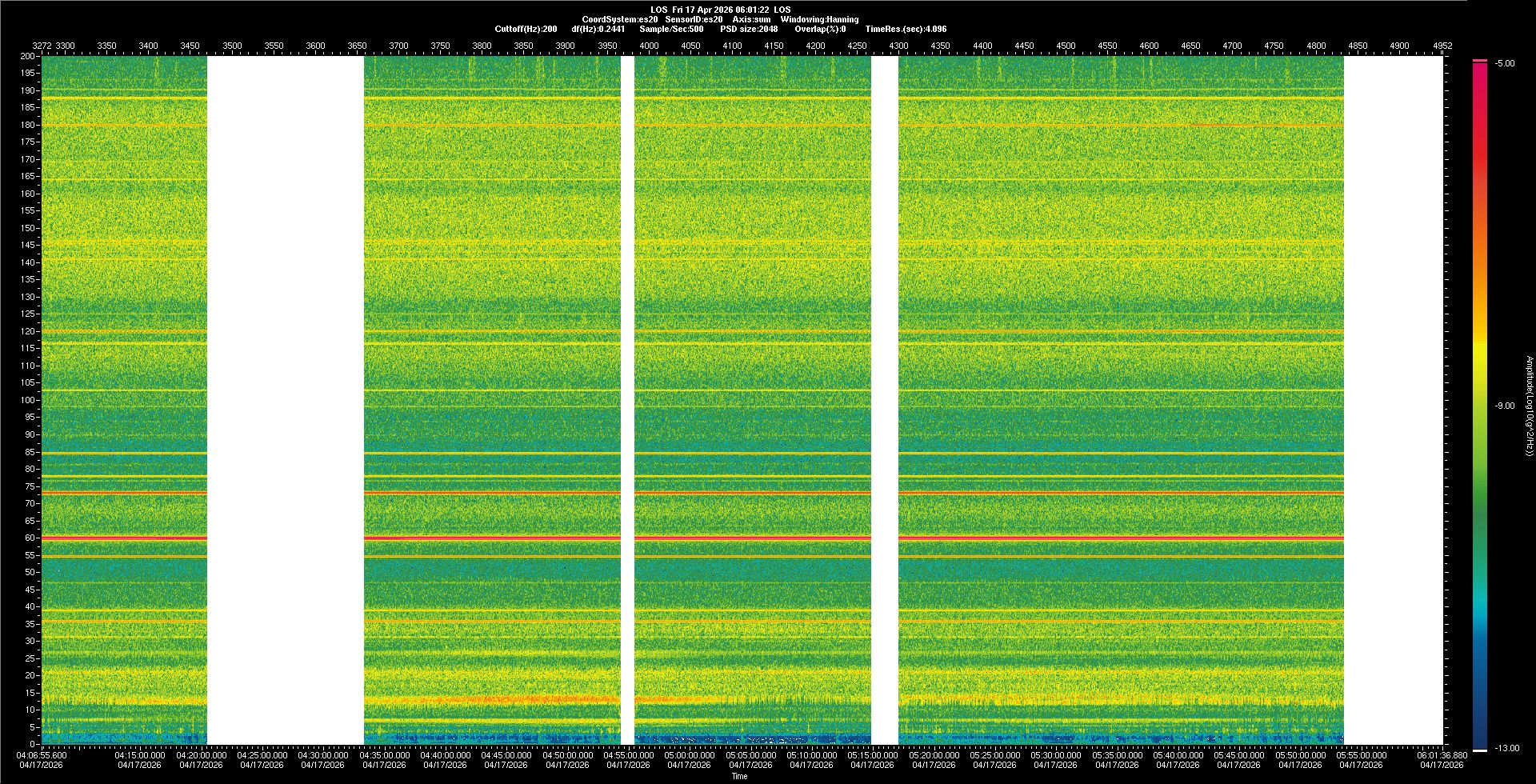The width and height of the screenshot is (1536, 784).
Task: Click the Time x-axis title
Action: (739, 776)
